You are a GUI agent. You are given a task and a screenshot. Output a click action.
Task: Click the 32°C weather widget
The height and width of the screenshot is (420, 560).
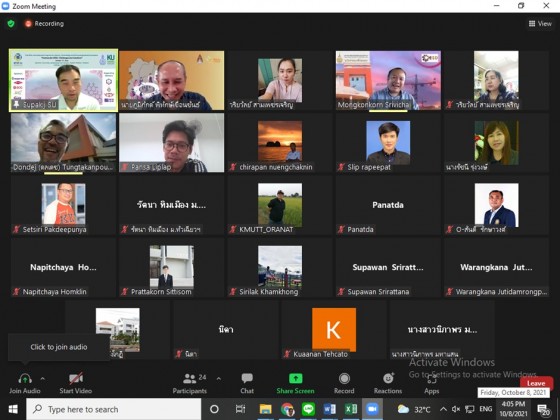coord(414,409)
